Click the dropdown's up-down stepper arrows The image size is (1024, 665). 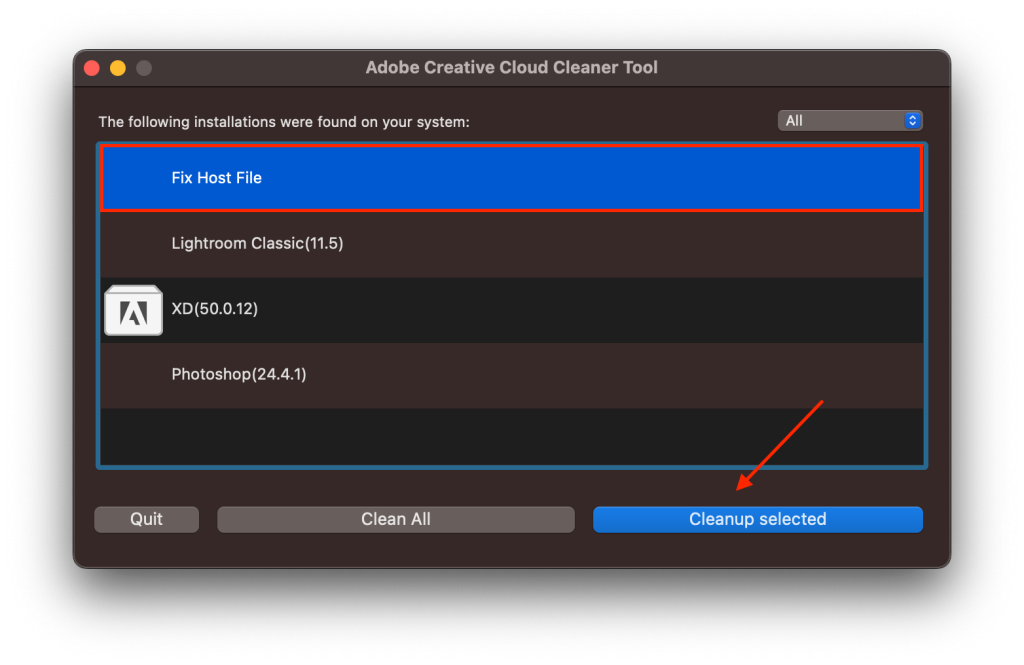coord(911,120)
